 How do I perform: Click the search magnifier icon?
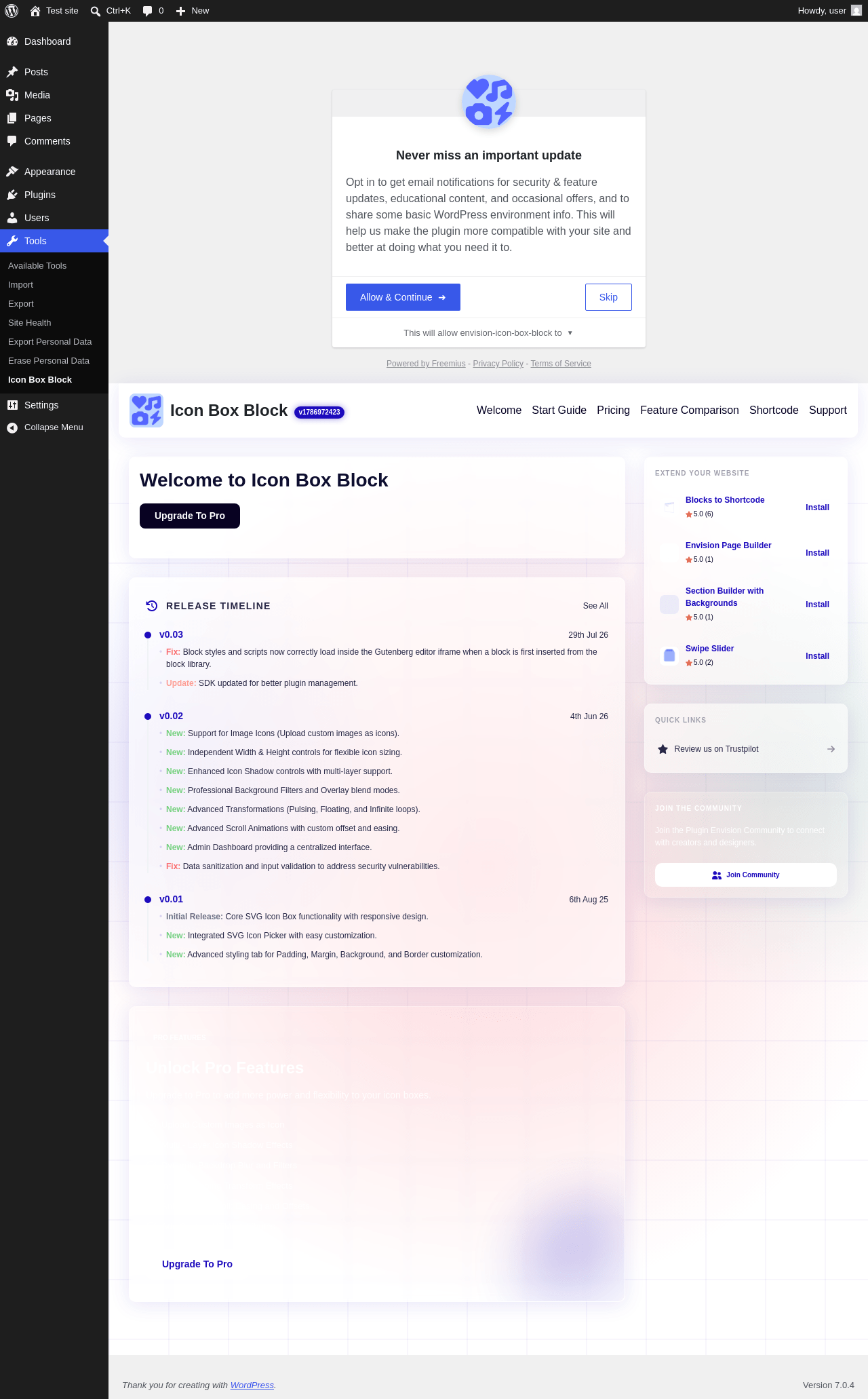(96, 11)
